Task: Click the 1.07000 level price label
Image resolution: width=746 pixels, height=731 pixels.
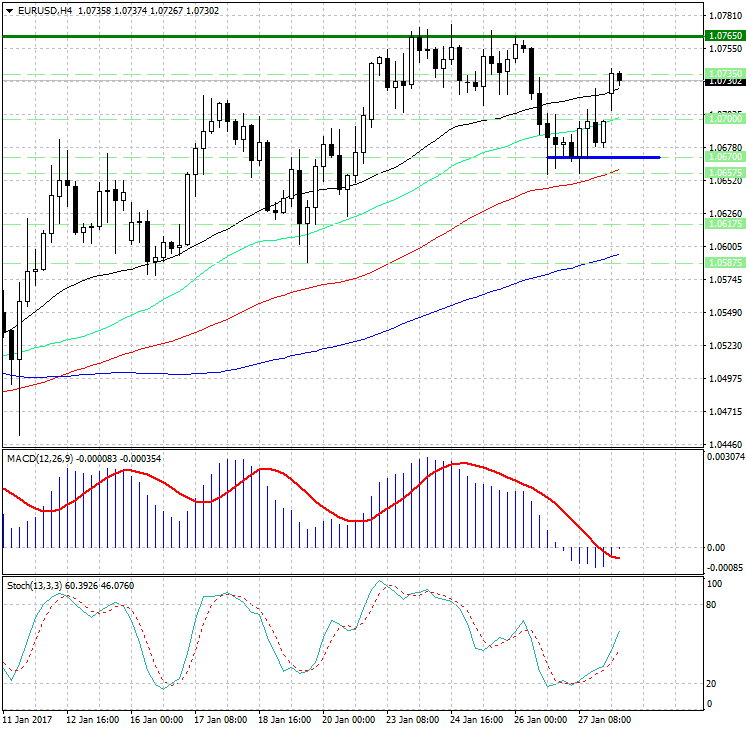Action: point(724,119)
